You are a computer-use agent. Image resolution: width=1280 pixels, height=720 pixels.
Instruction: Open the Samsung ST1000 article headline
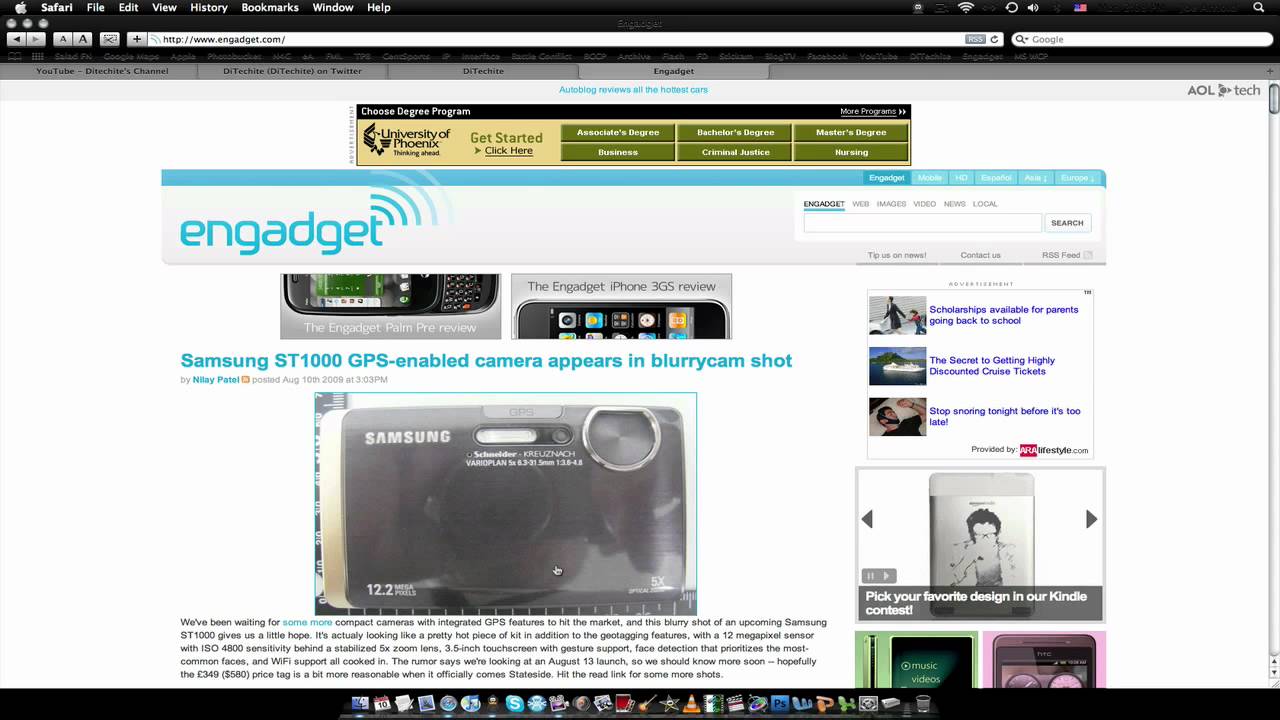(486, 361)
